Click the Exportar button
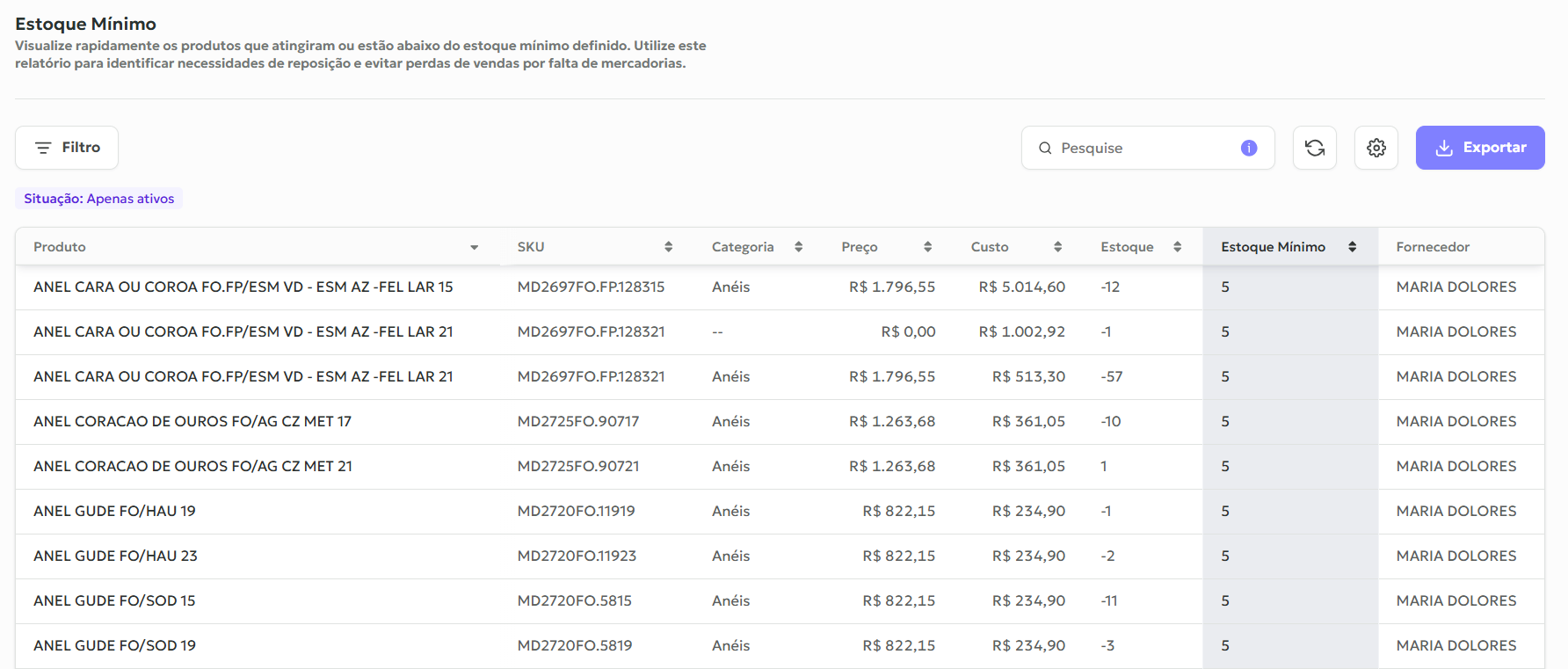Image resolution: width=1568 pixels, height=669 pixels. click(1480, 148)
